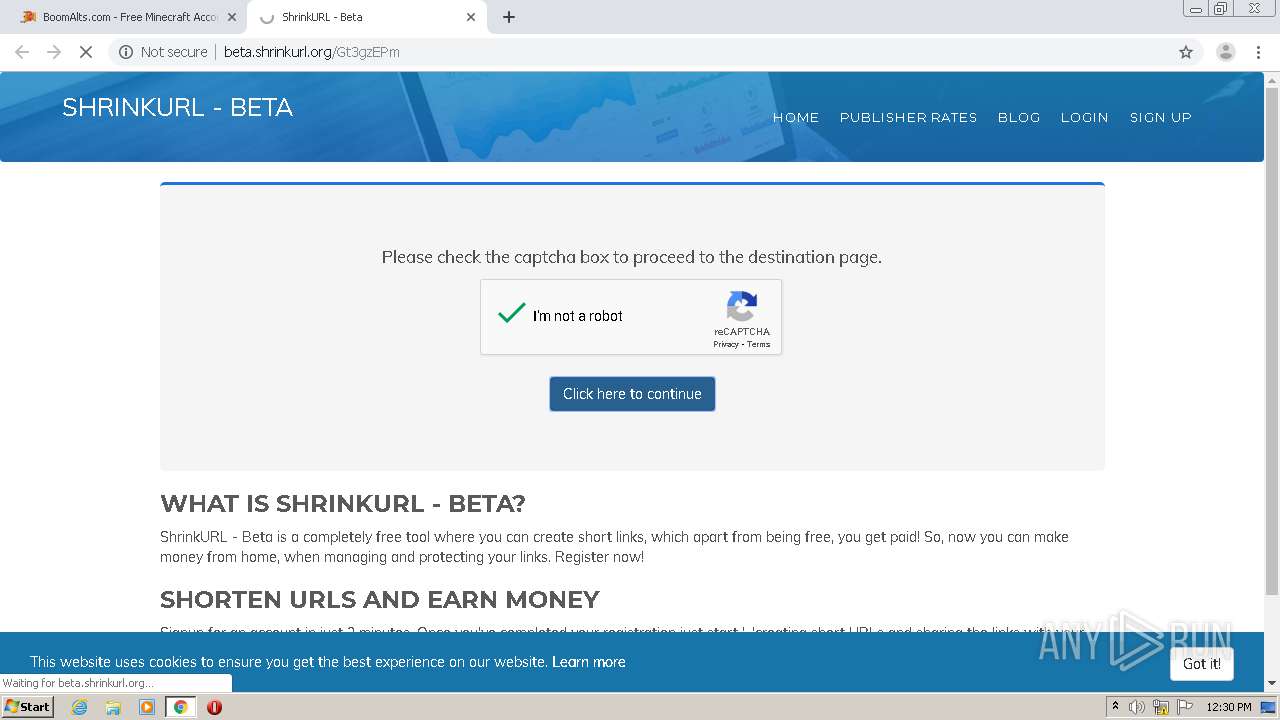Open the network tray icon

pos(1161,707)
